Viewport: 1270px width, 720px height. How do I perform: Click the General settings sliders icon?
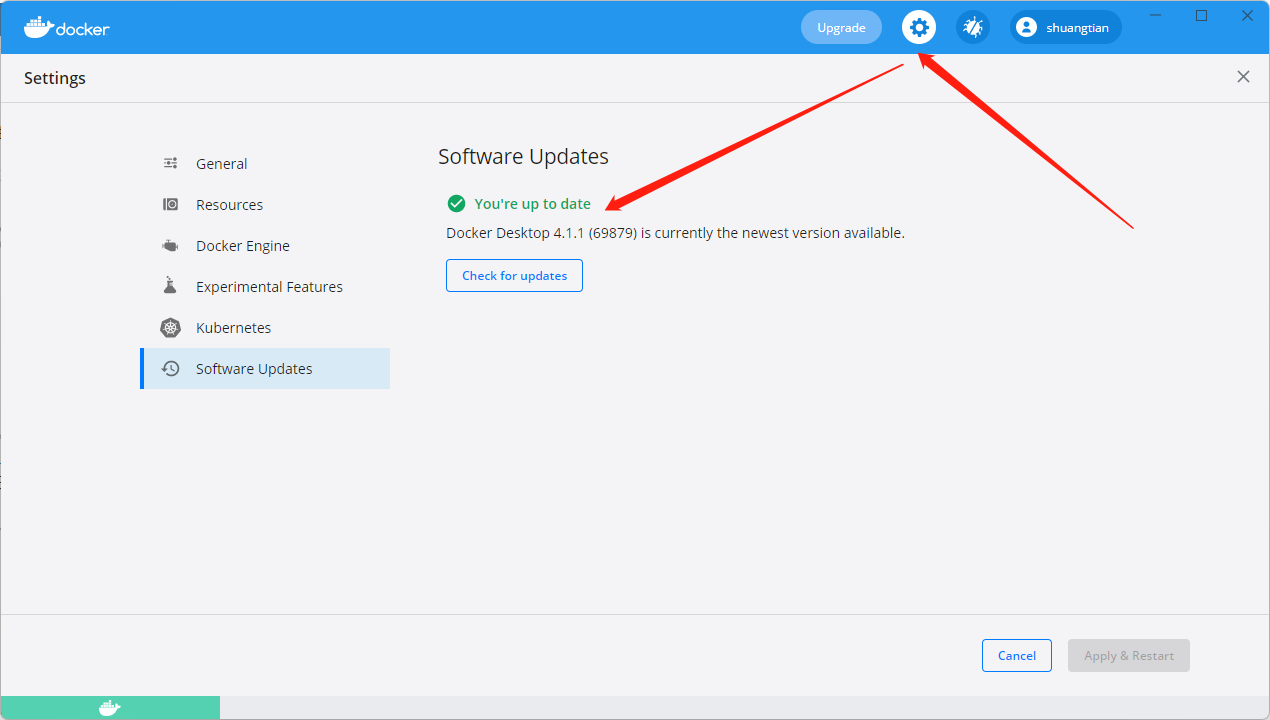pos(171,163)
